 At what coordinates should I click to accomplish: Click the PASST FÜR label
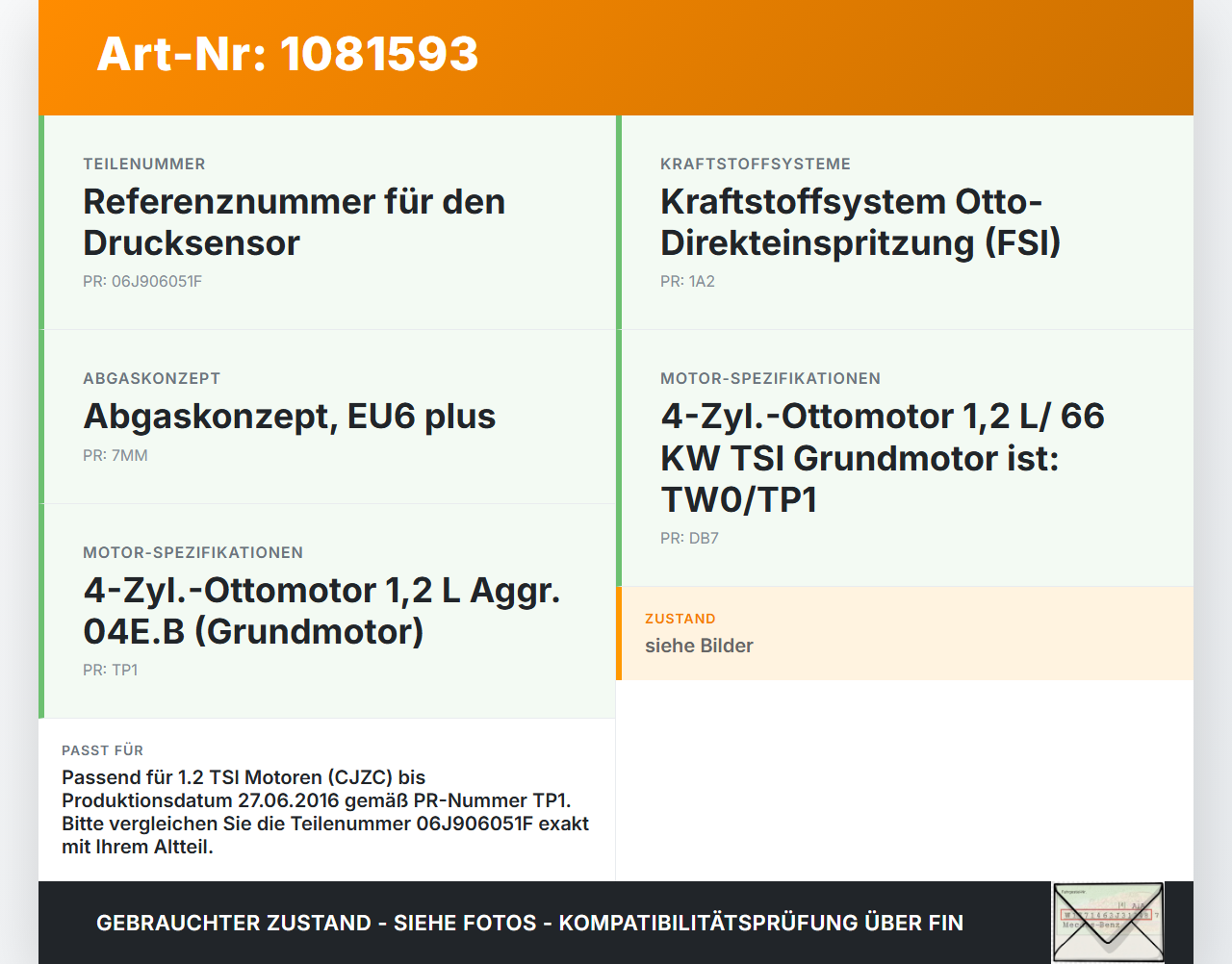coord(103,750)
